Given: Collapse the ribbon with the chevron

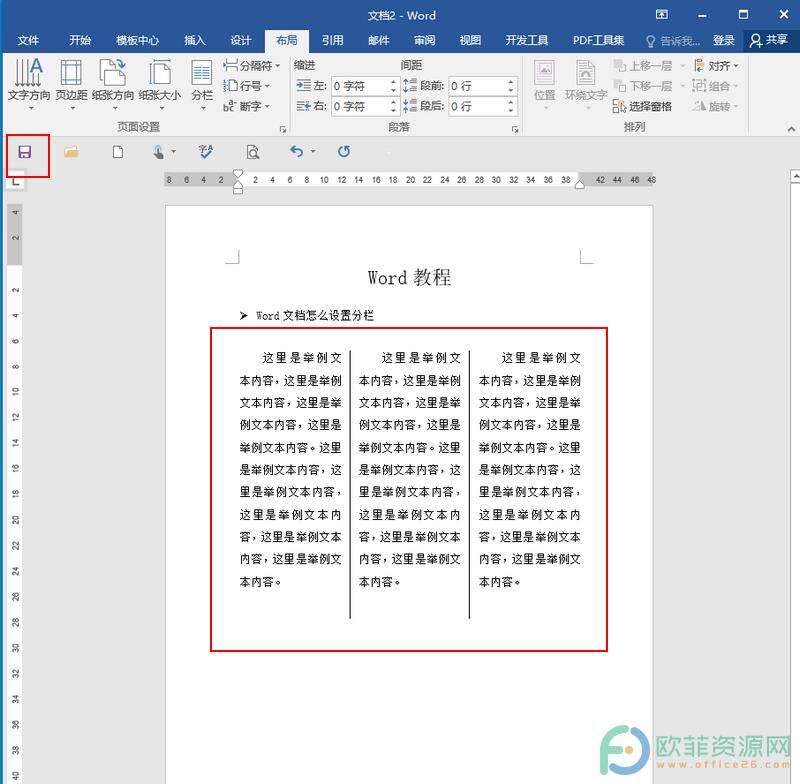Looking at the screenshot, I should (x=791, y=129).
